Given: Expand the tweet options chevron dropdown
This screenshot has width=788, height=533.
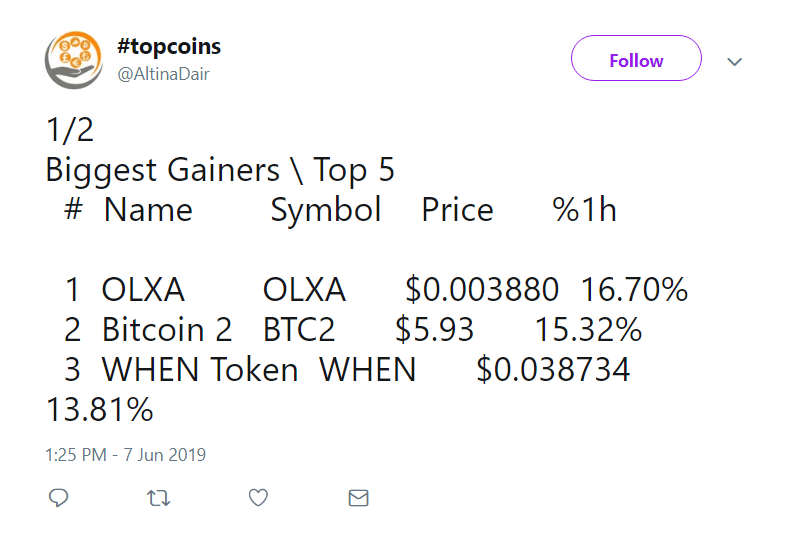Looking at the screenshot, I should coord(735,62).
